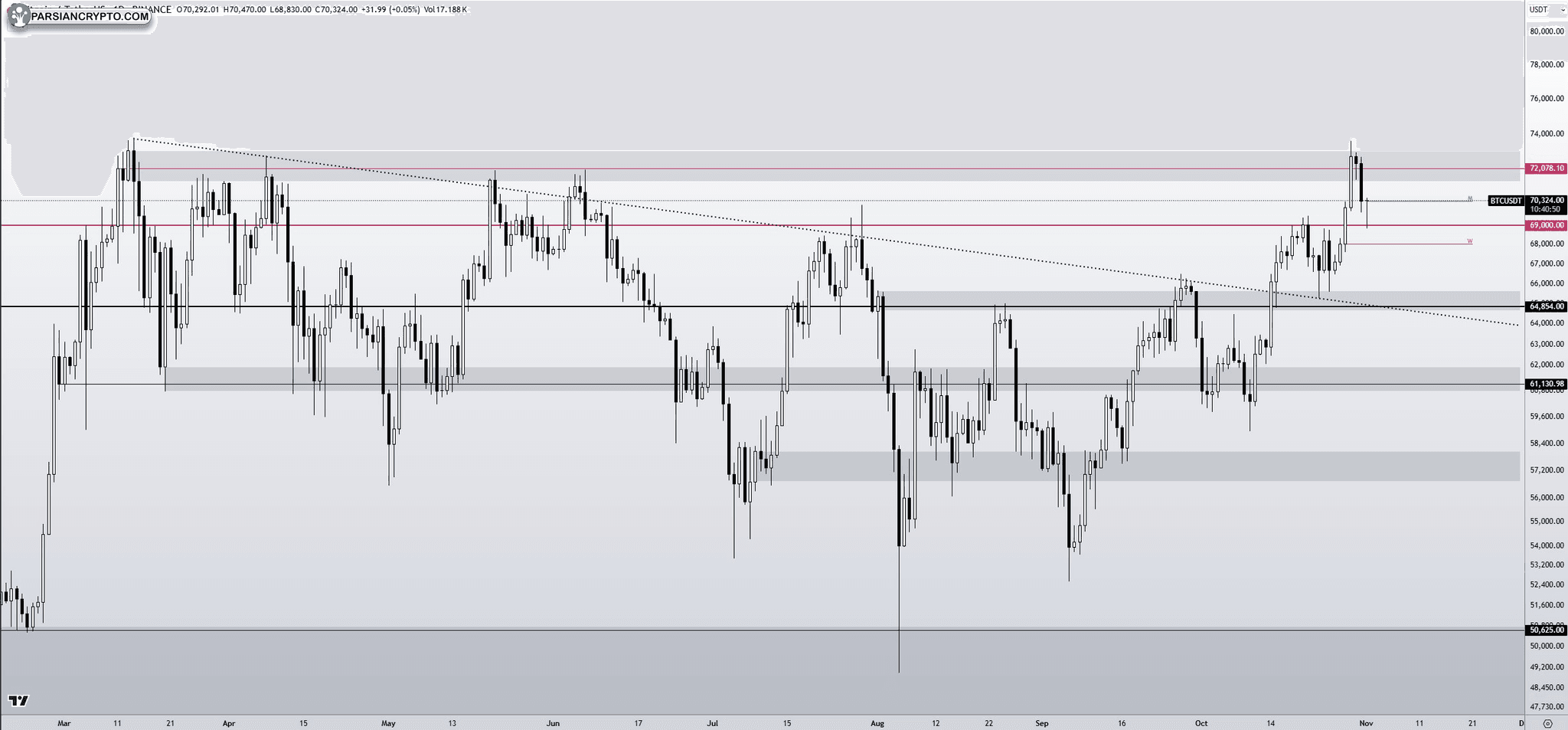
Task: Click the Aug label on time axis
Action: (x=877, y=723)
